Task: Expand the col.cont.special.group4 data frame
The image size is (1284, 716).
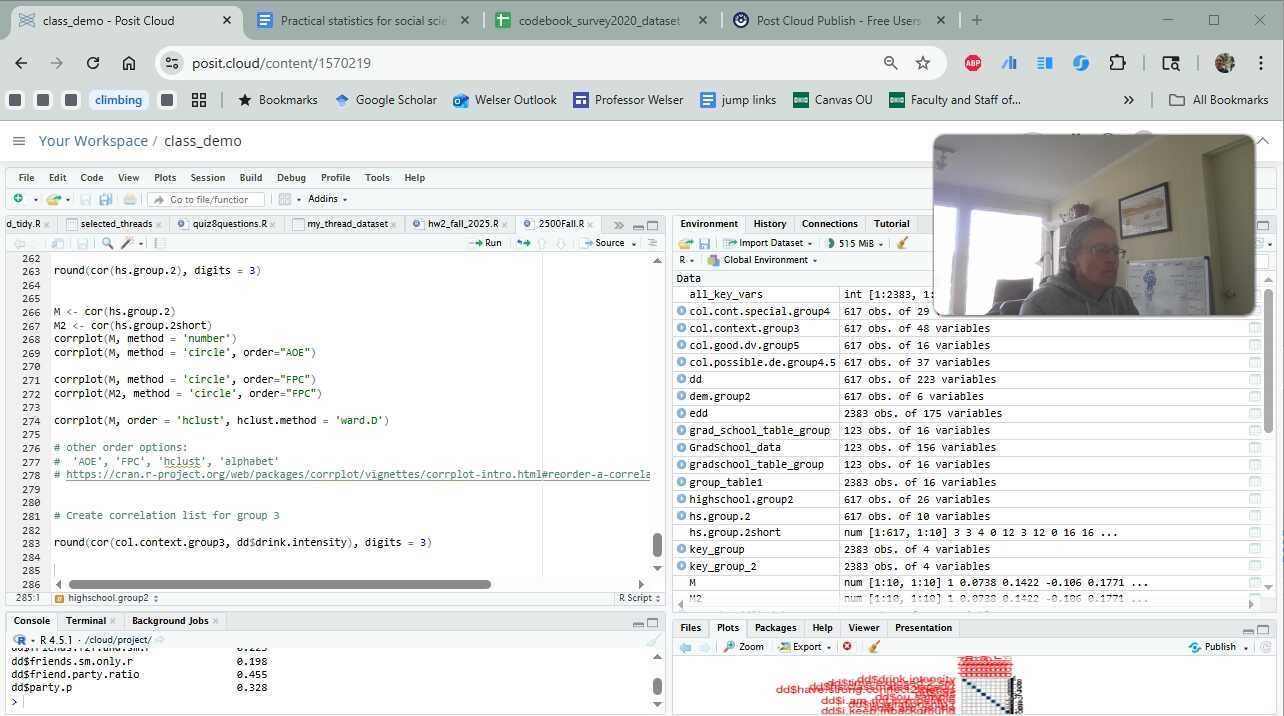Action: (x=682, y=311)
